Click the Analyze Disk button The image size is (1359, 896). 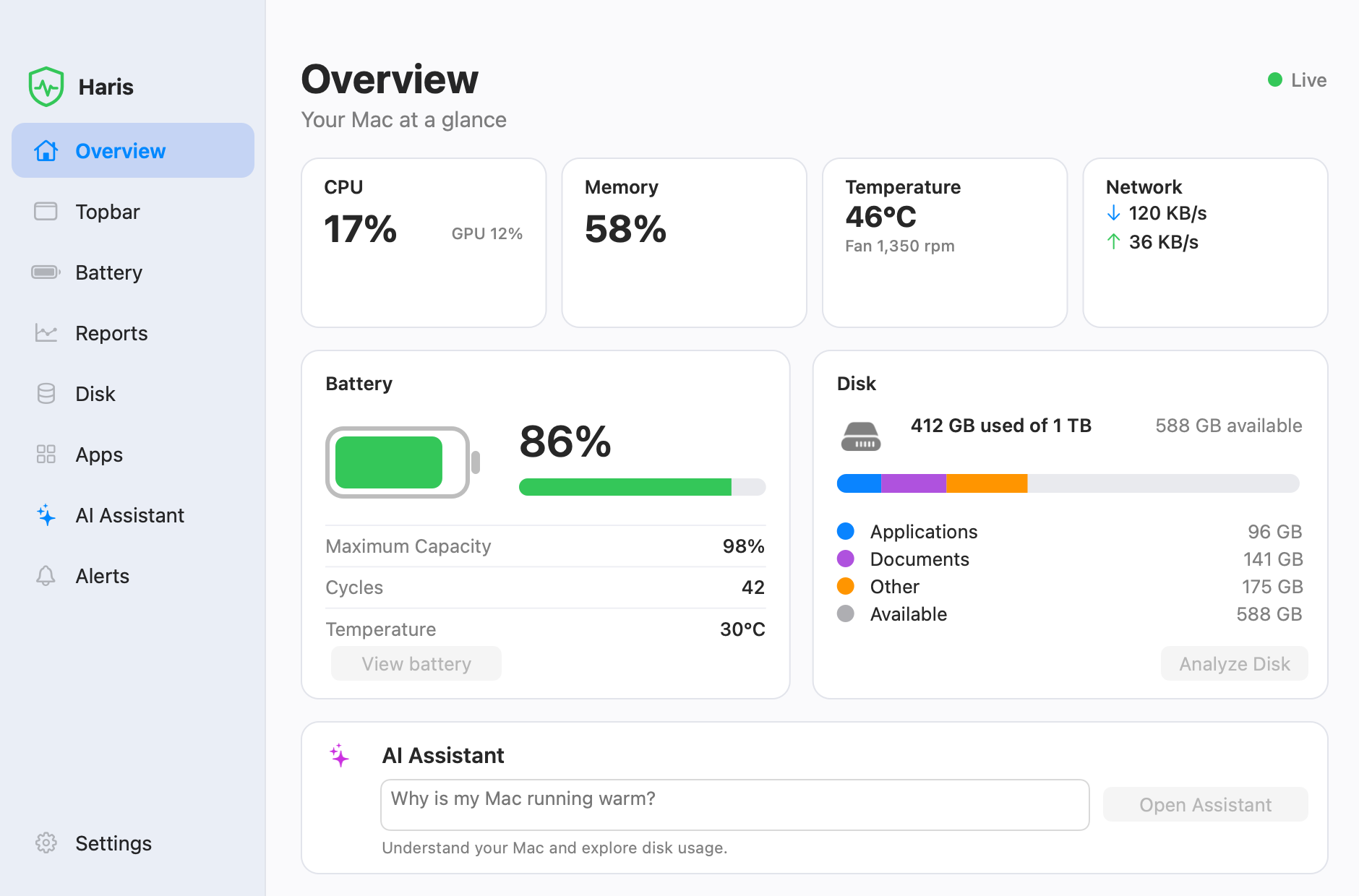[1235, 663]
